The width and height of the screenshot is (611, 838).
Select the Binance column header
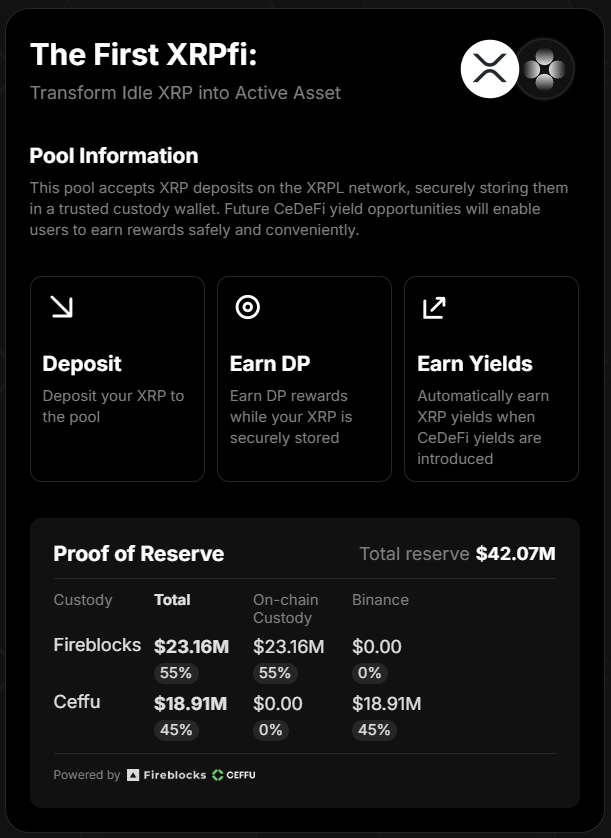pyautogui.click(x=380, y=600)
